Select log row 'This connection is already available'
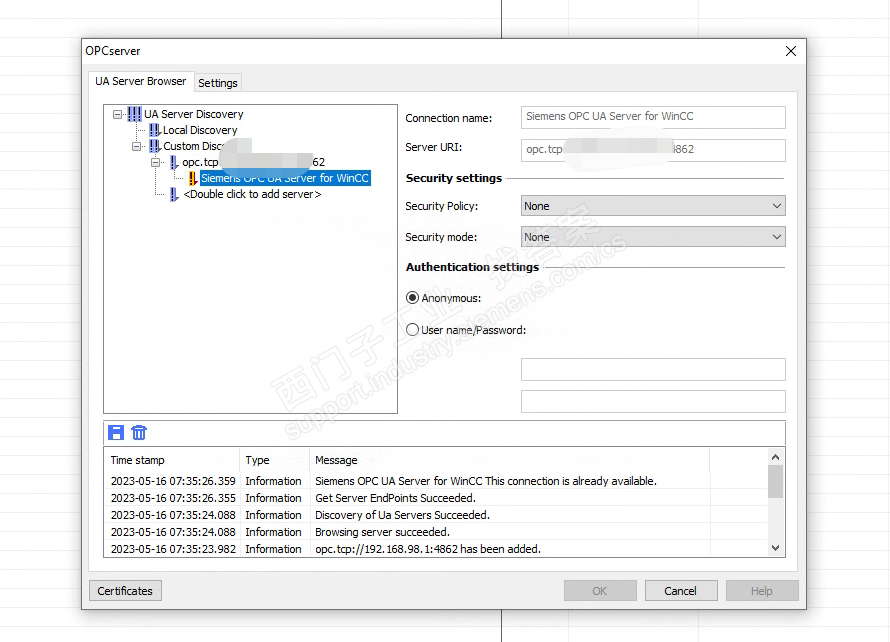890x642 pixels. pos(436,481)
